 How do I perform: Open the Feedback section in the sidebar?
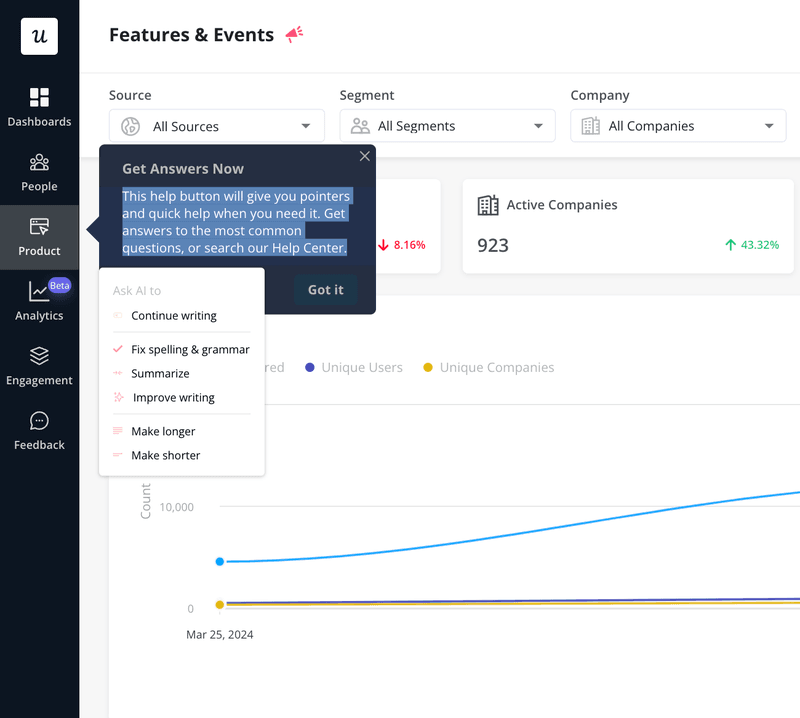(x=39, y=430)
